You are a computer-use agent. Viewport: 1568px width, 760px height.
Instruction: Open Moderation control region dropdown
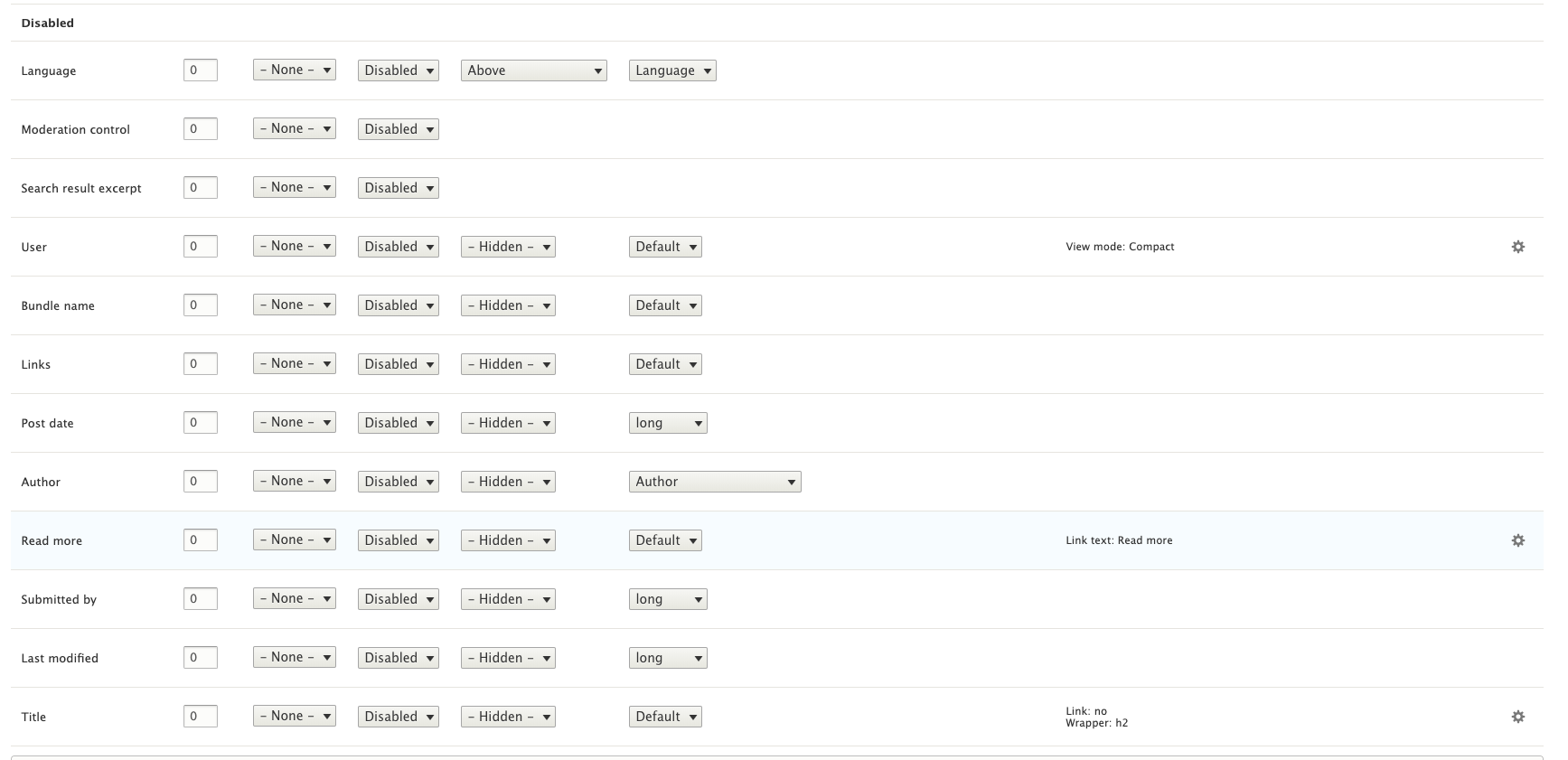point(398,129)
